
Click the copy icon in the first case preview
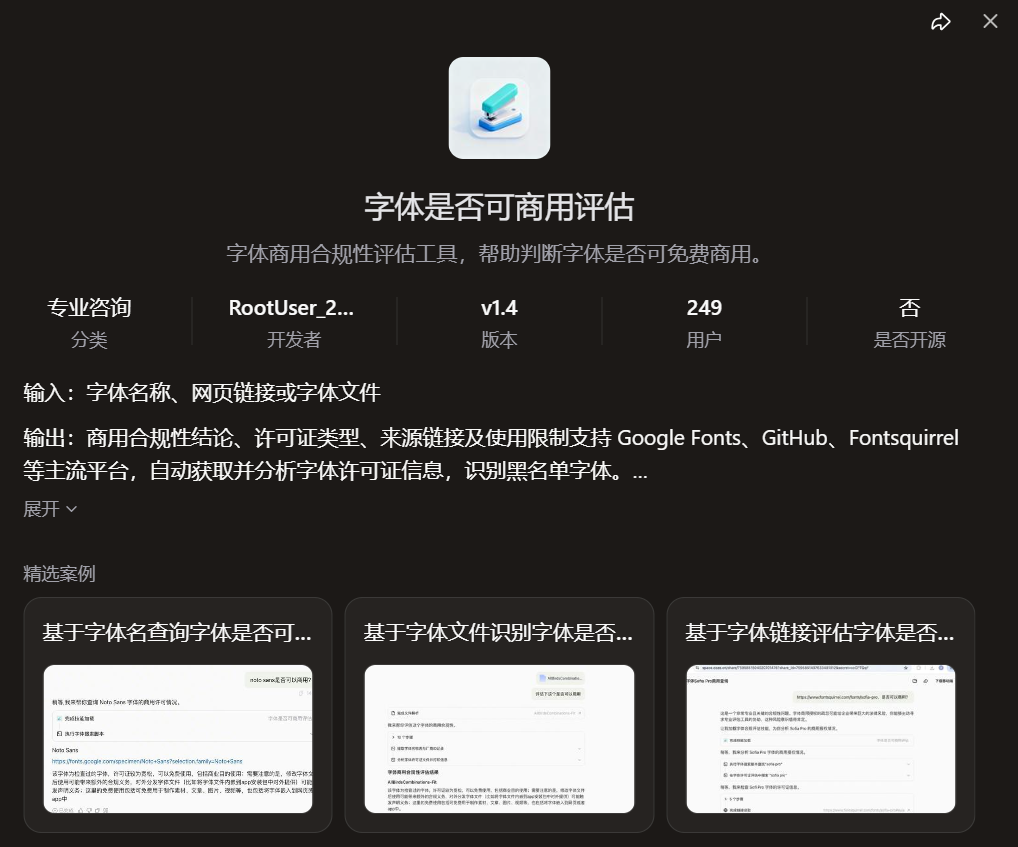pos(97,810)
